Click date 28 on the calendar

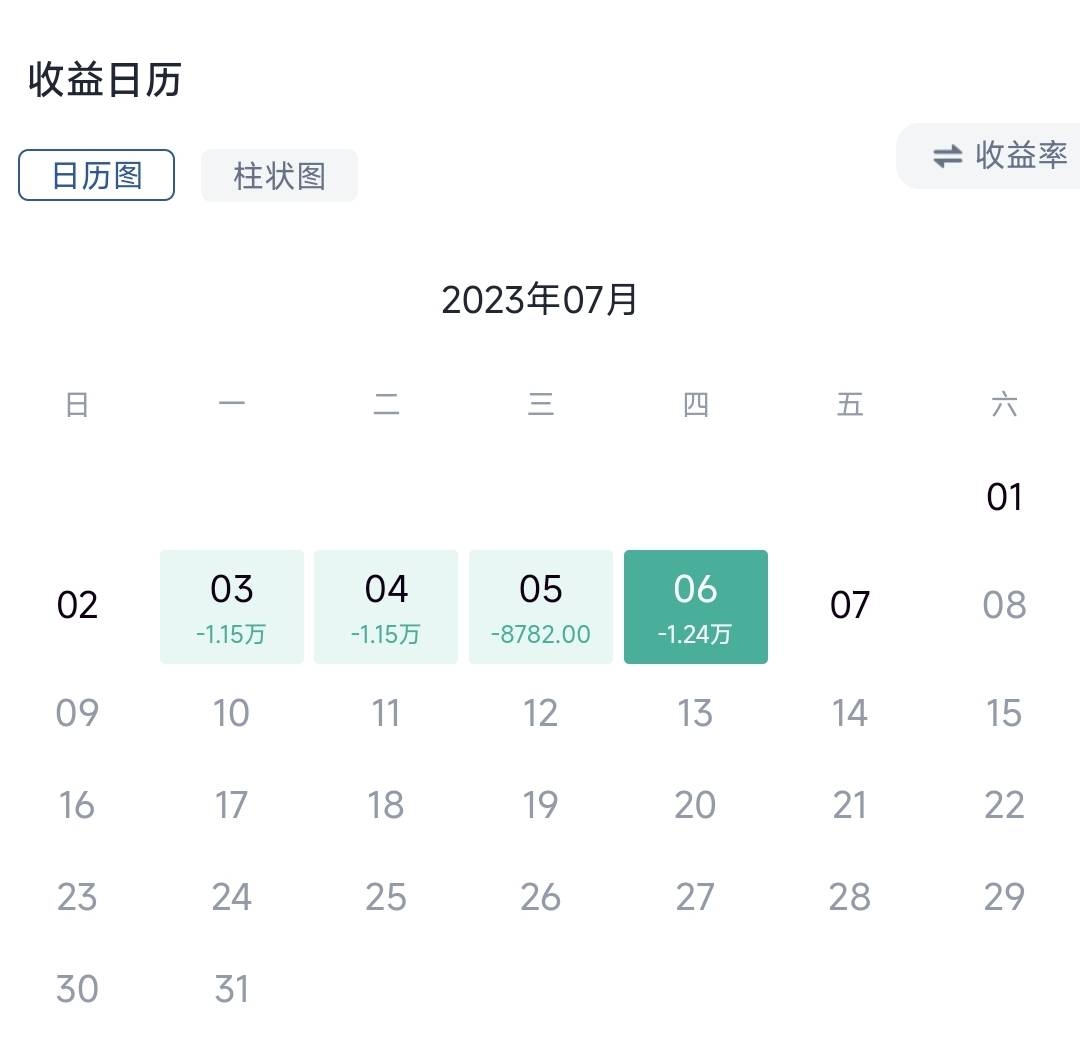[850, 897]
